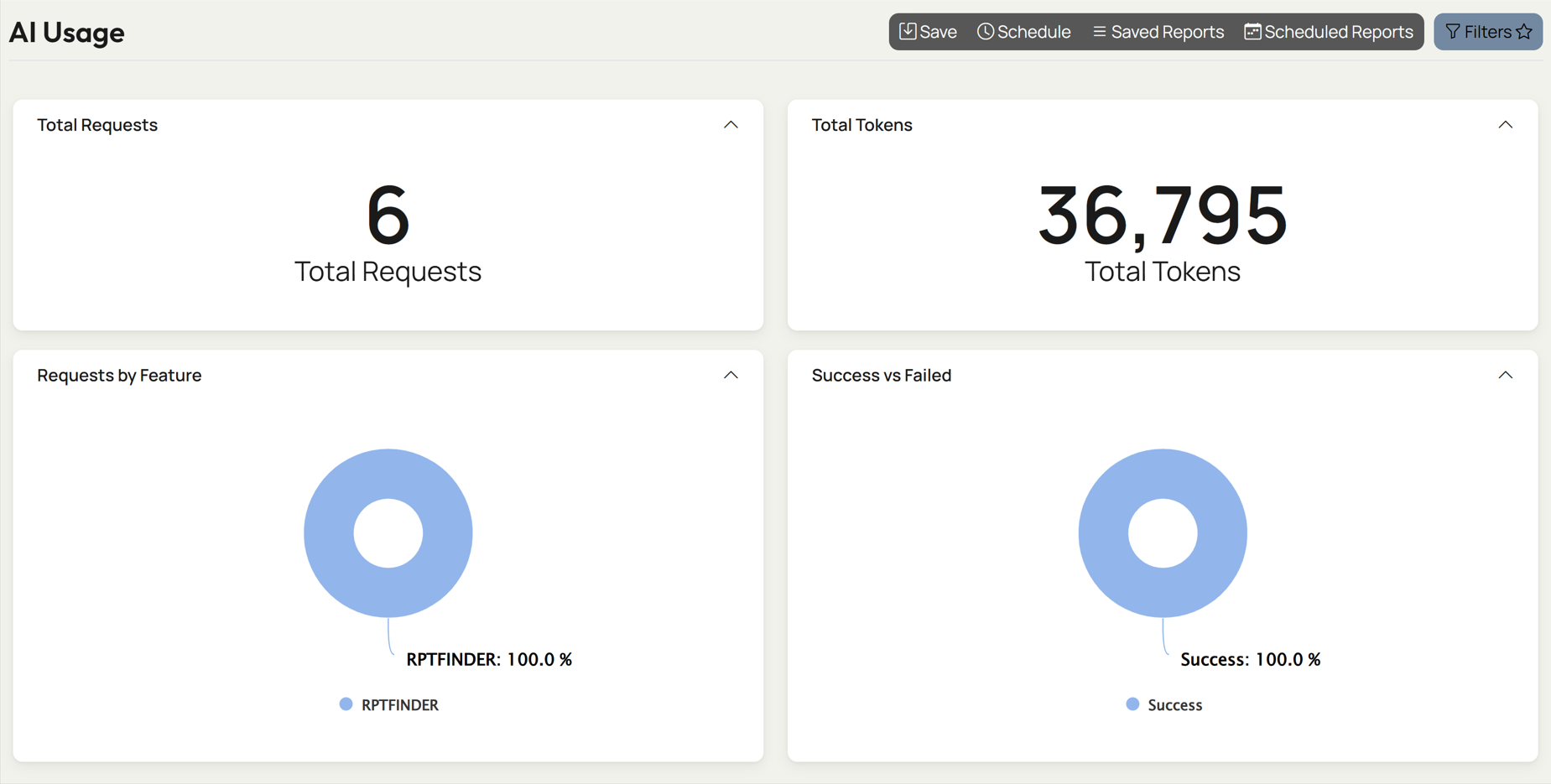Click the Requests by Feature donut chart

point(388,533)
